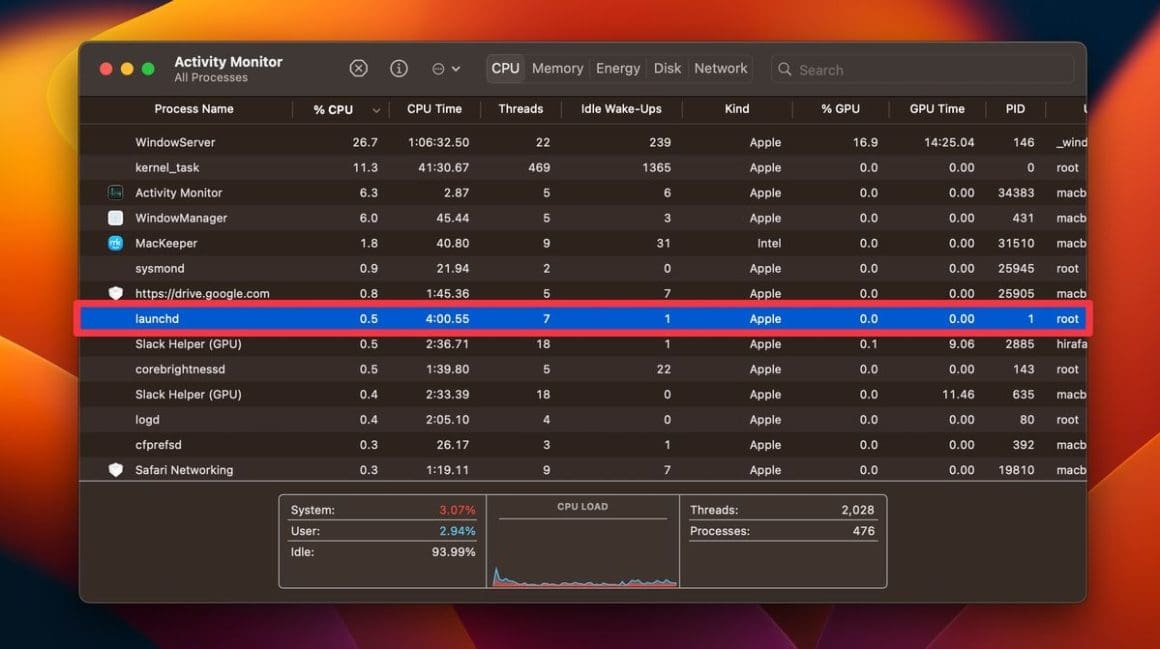Sort processes by CPU Time column
1160x649 pixels.
tap(434, 109)
